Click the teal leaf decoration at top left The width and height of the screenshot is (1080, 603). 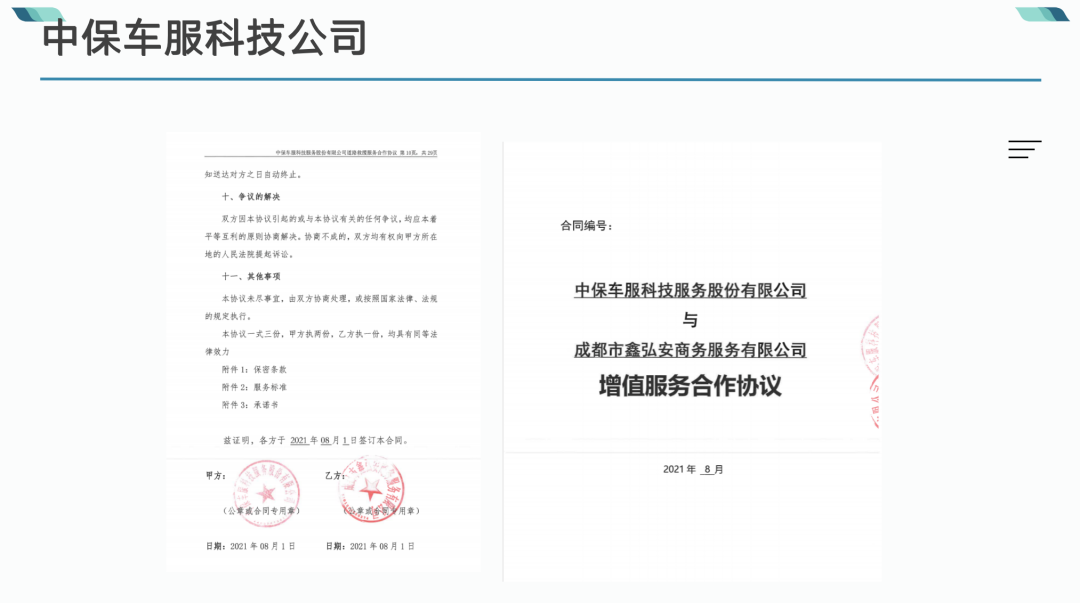[x=40, y=14]
